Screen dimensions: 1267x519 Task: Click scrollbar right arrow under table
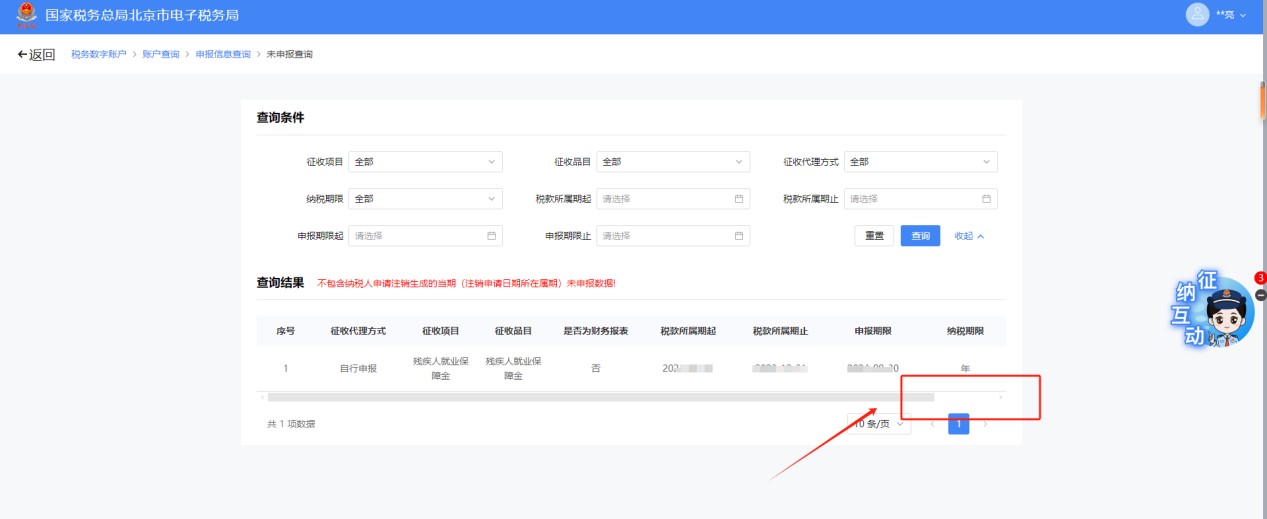point(1000,397)
